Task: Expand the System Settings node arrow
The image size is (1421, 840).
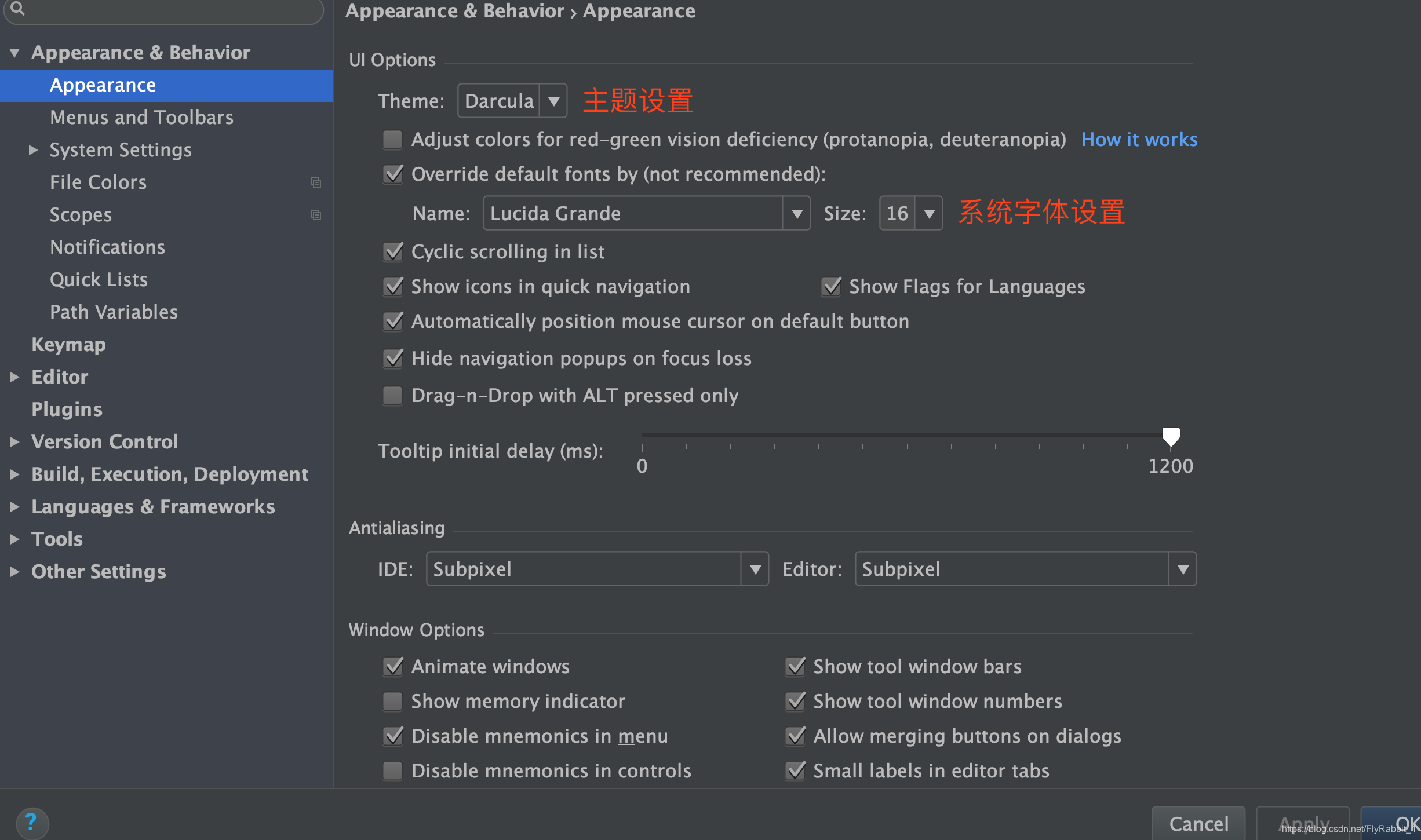Action: 34,150
